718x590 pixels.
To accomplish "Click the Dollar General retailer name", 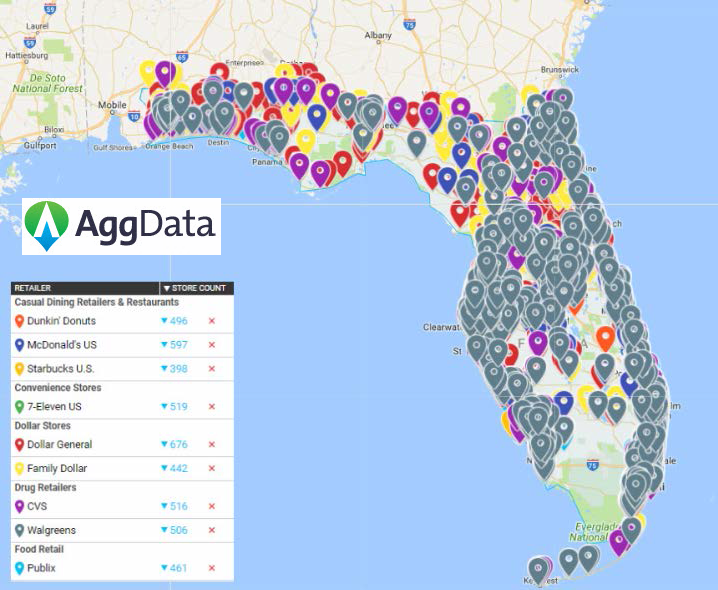I will pyautogui.click(x=60, y=445).
